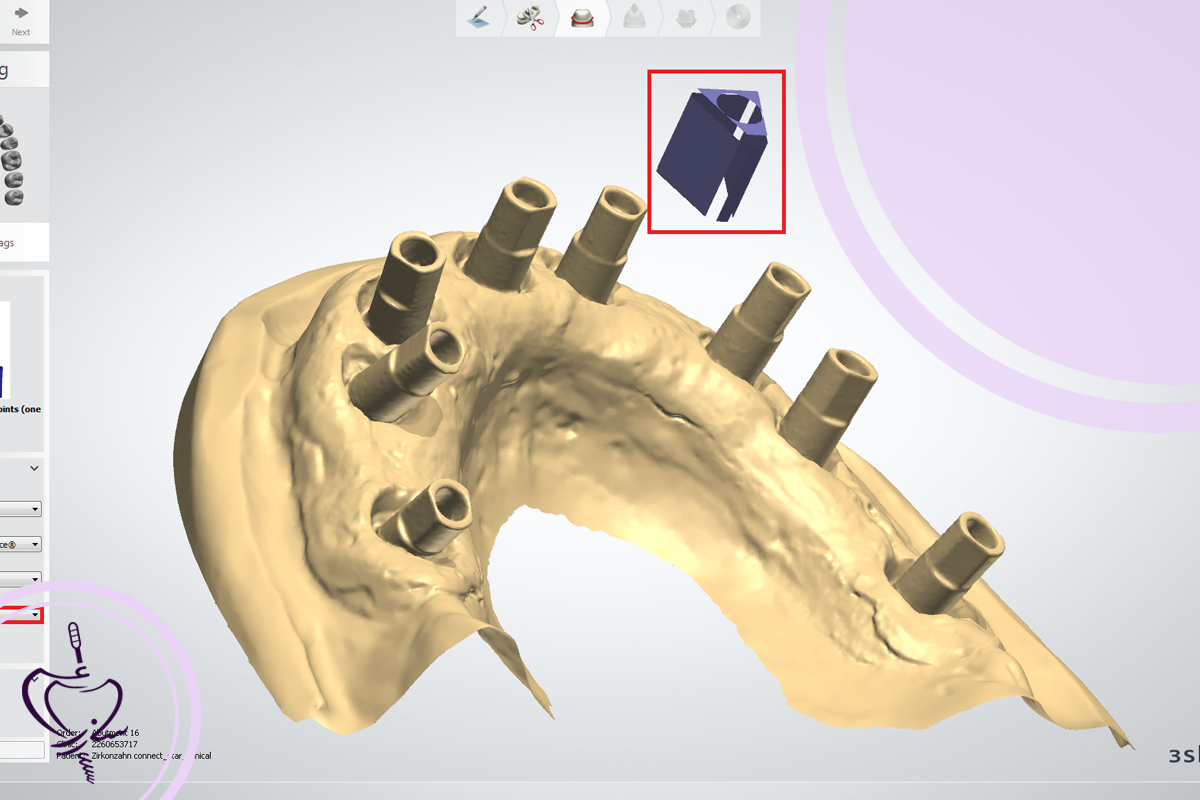The width and height of the screenshot is (1200, 800).
Task: Open the crown insertion direction step
Action: [x=633, y=17]
